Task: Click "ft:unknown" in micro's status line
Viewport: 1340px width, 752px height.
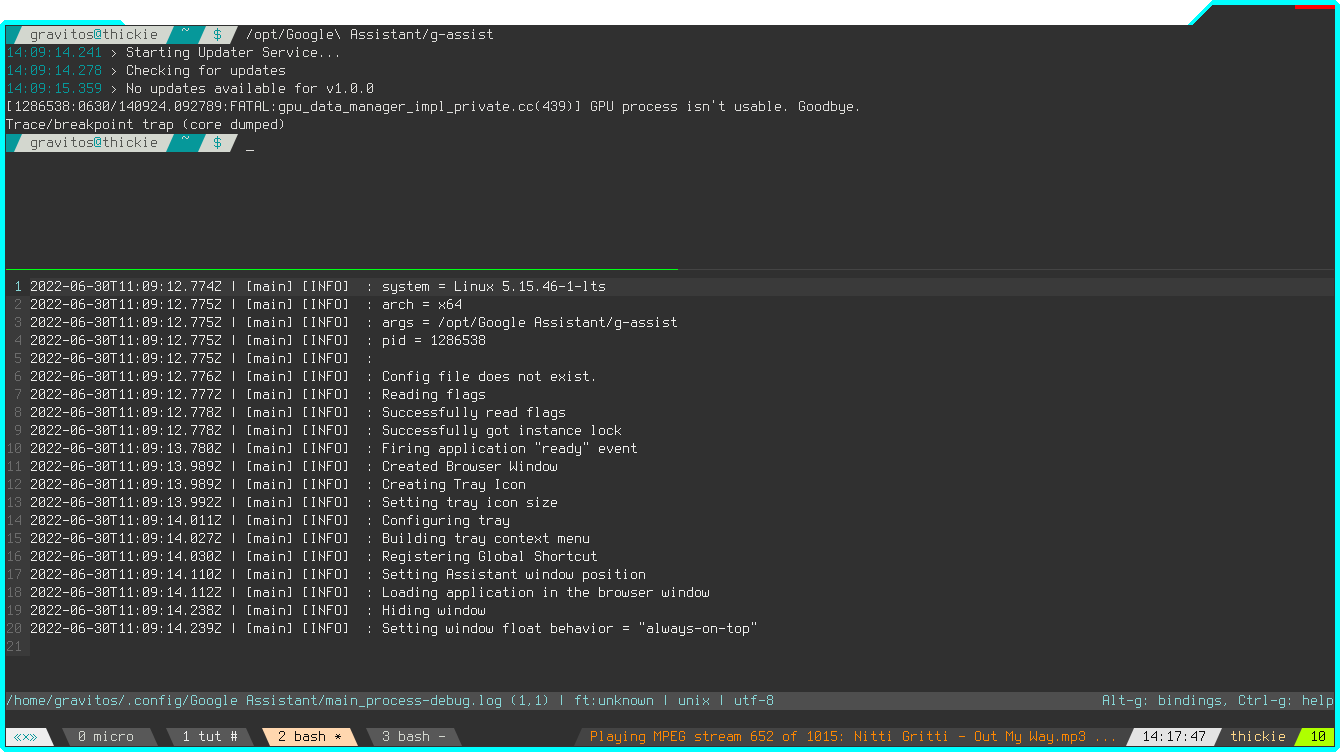Action: pos(614,701)
